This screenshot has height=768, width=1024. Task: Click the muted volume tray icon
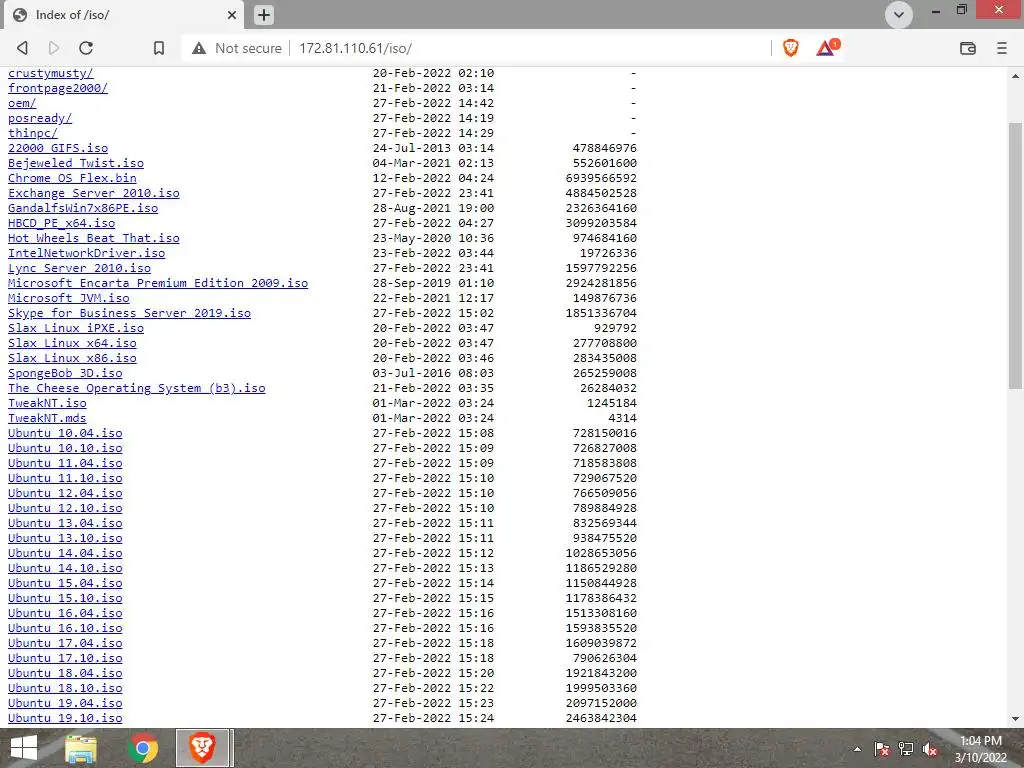click(930, 750)
